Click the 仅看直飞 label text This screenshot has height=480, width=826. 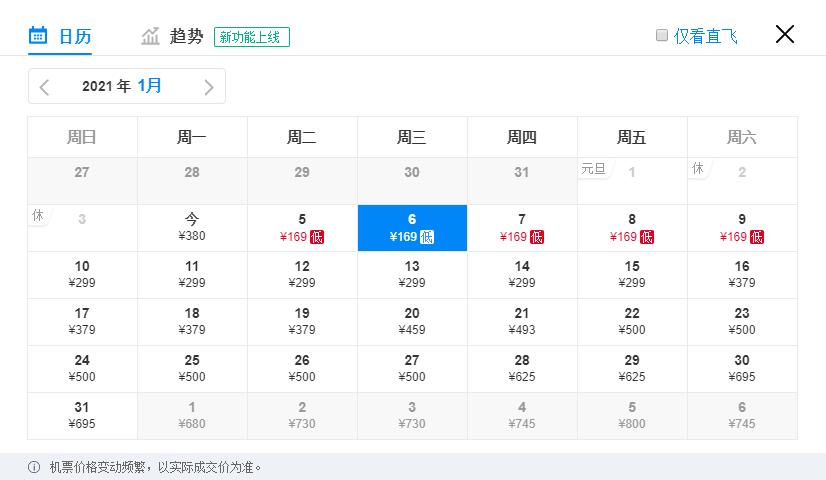pos(705,36)
